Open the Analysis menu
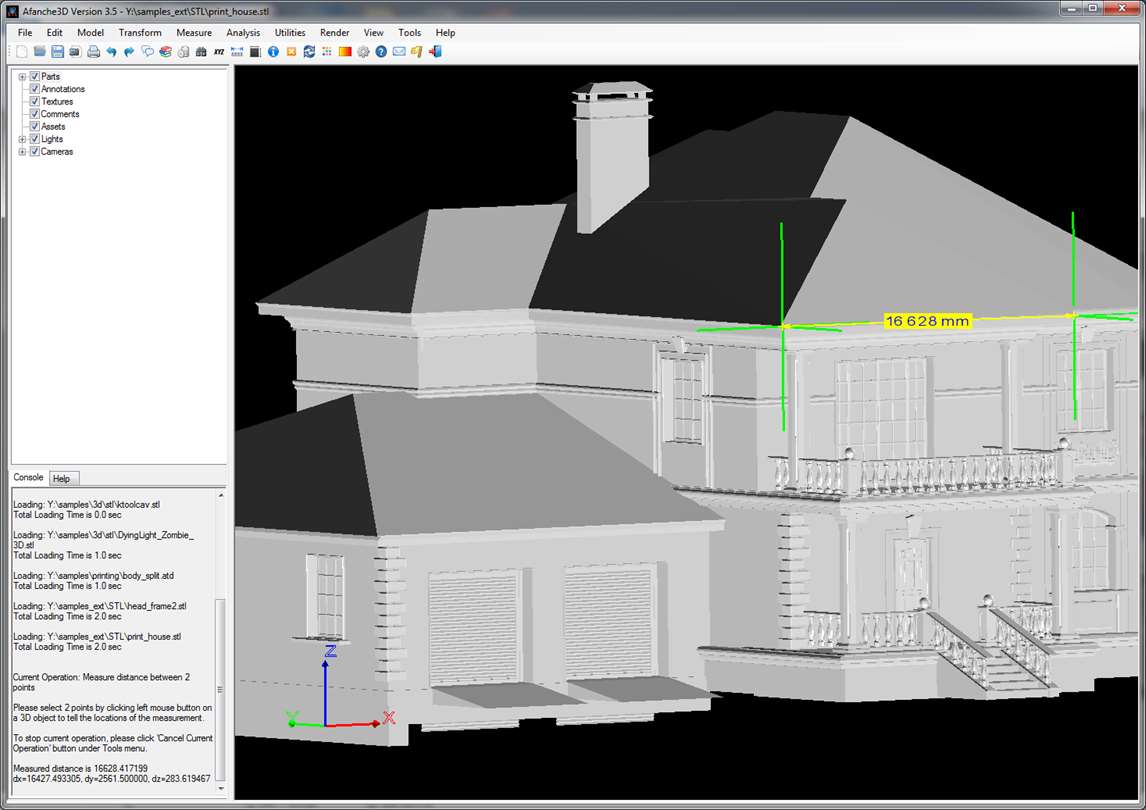Screen dimensions: 1146x810 243,32
